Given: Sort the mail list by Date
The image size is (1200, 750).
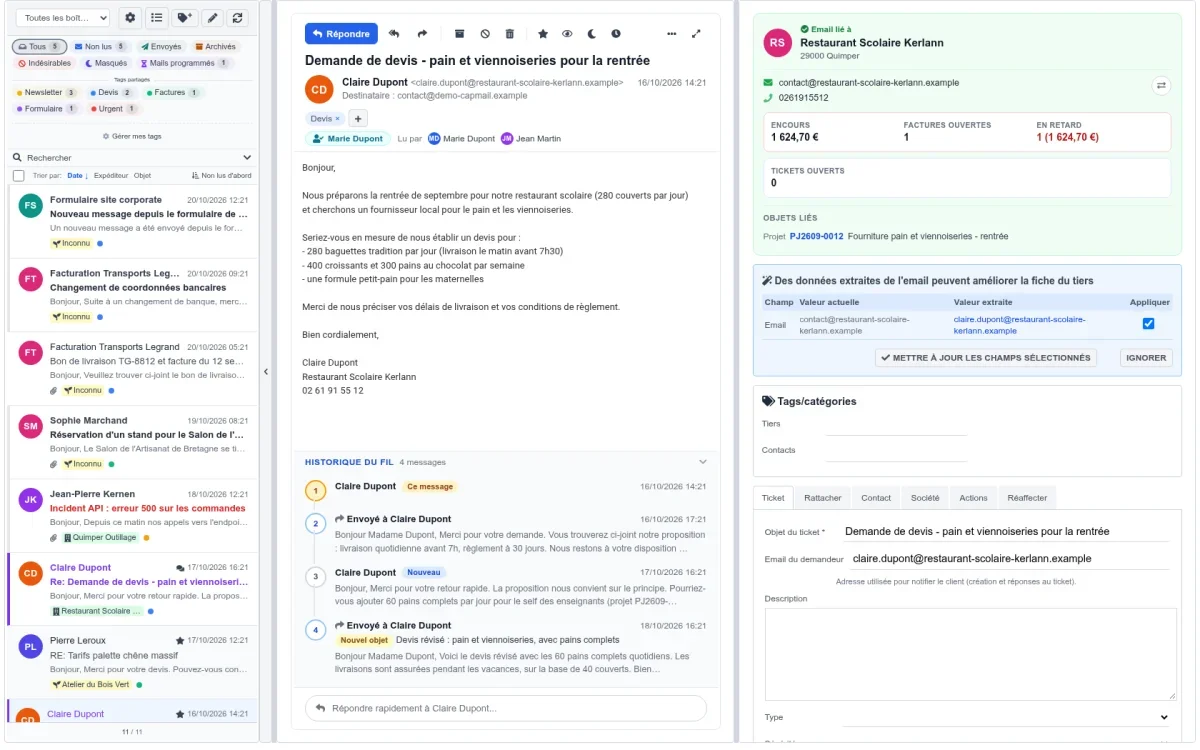Looking at the screenshot, I should (77, 175).
